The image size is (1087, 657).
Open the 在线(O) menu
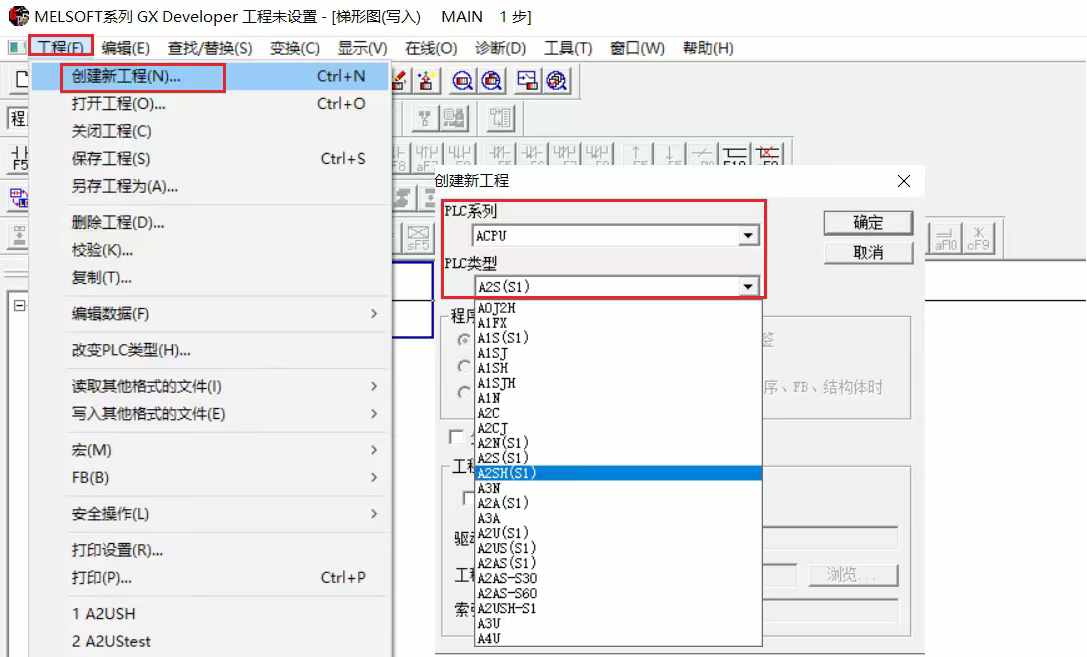(431, 48)
